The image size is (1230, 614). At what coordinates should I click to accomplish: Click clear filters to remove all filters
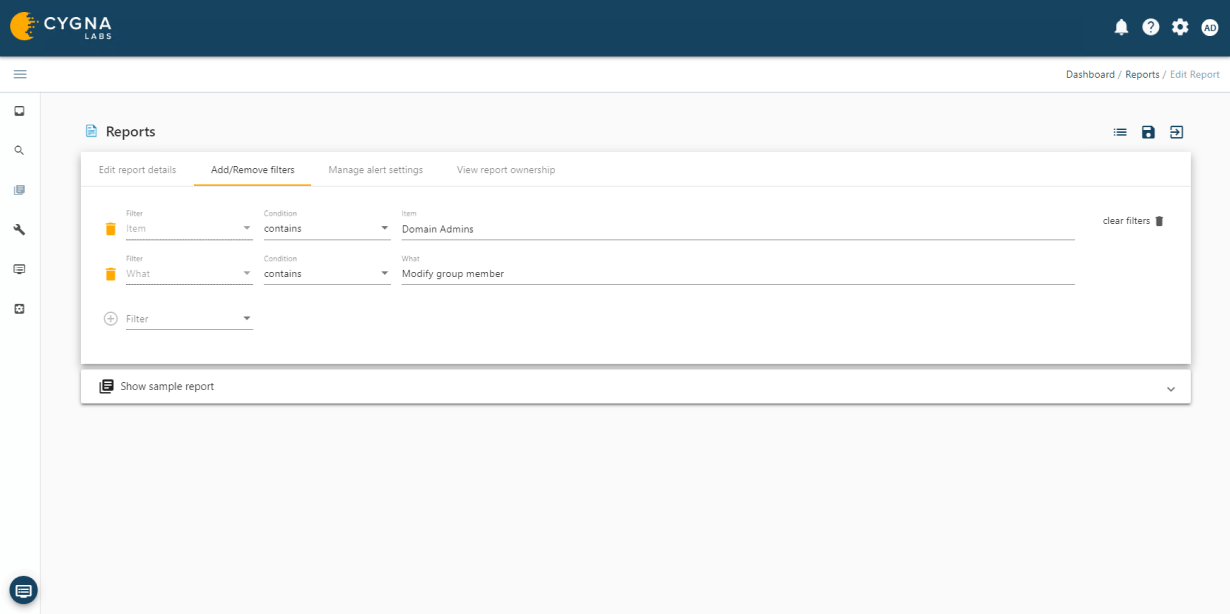pos(1125,220)
